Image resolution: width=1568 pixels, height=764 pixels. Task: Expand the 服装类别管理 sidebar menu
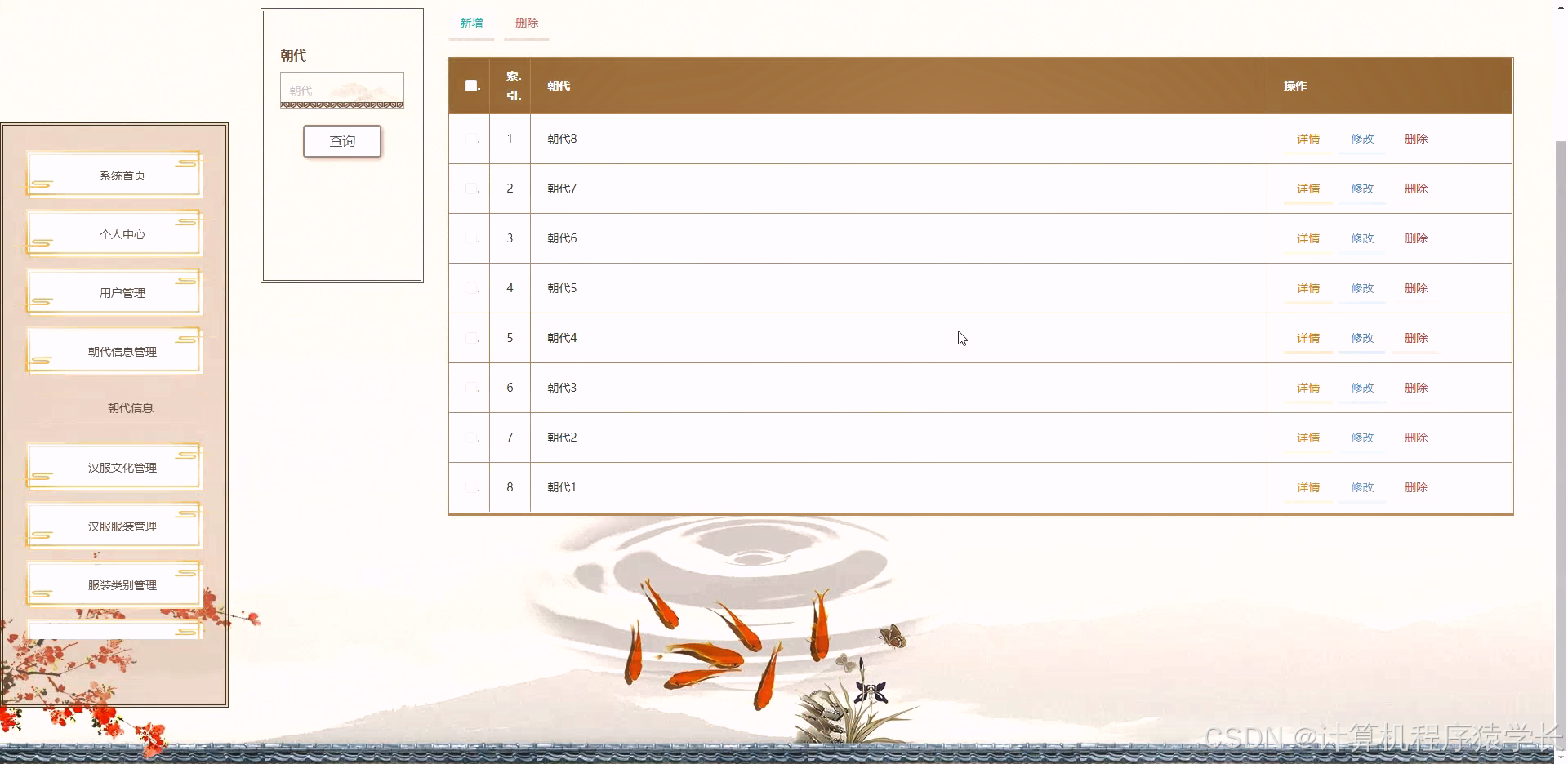coord(114,584)
